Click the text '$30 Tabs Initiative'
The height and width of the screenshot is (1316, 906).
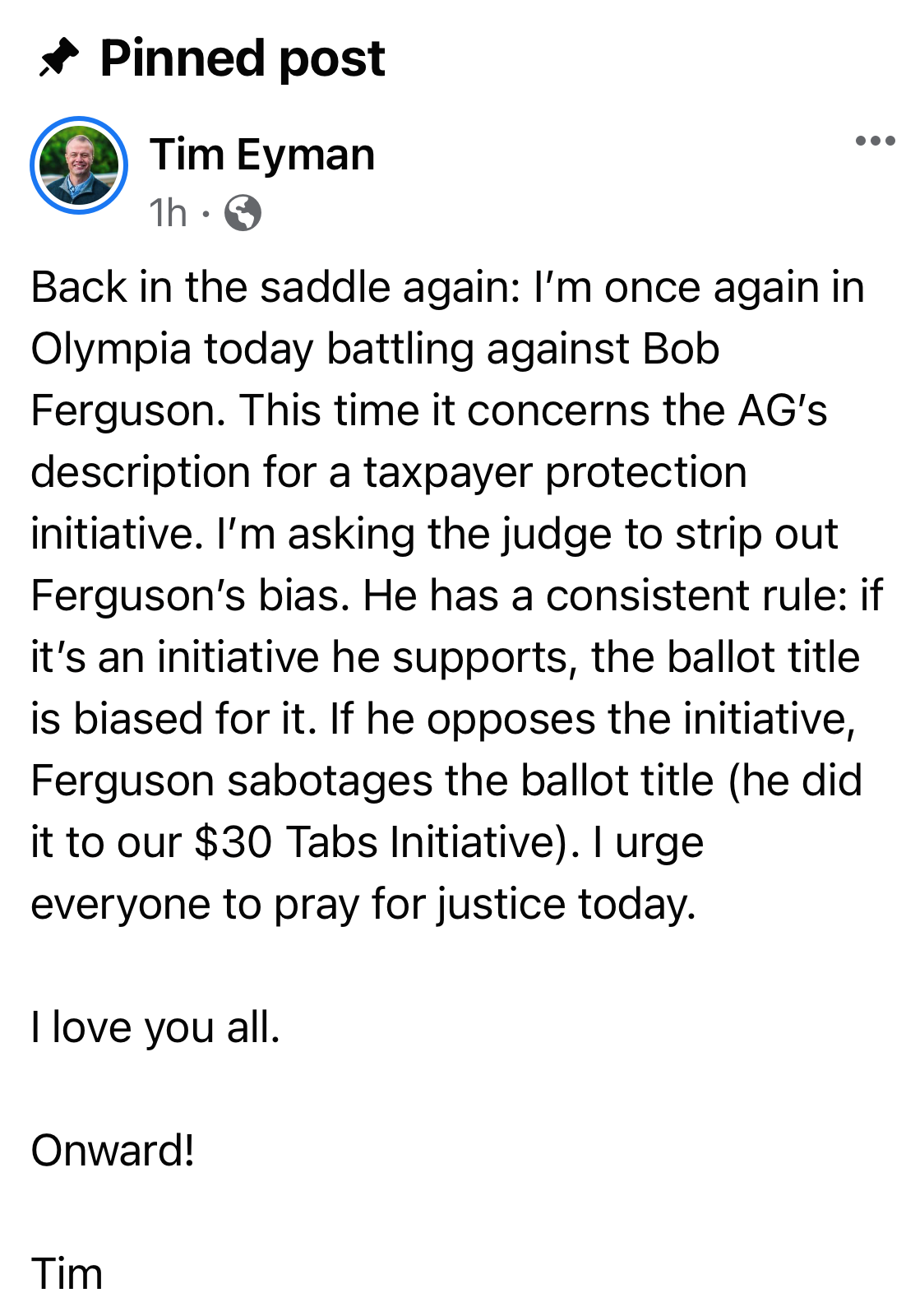pos(375,842)
